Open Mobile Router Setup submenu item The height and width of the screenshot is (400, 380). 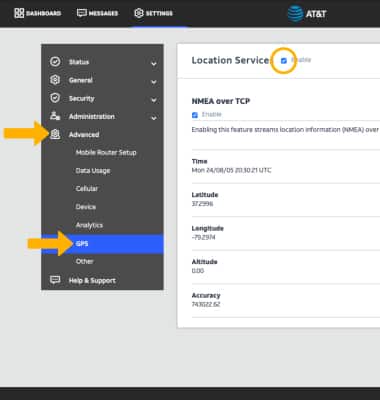pos(106,152)
